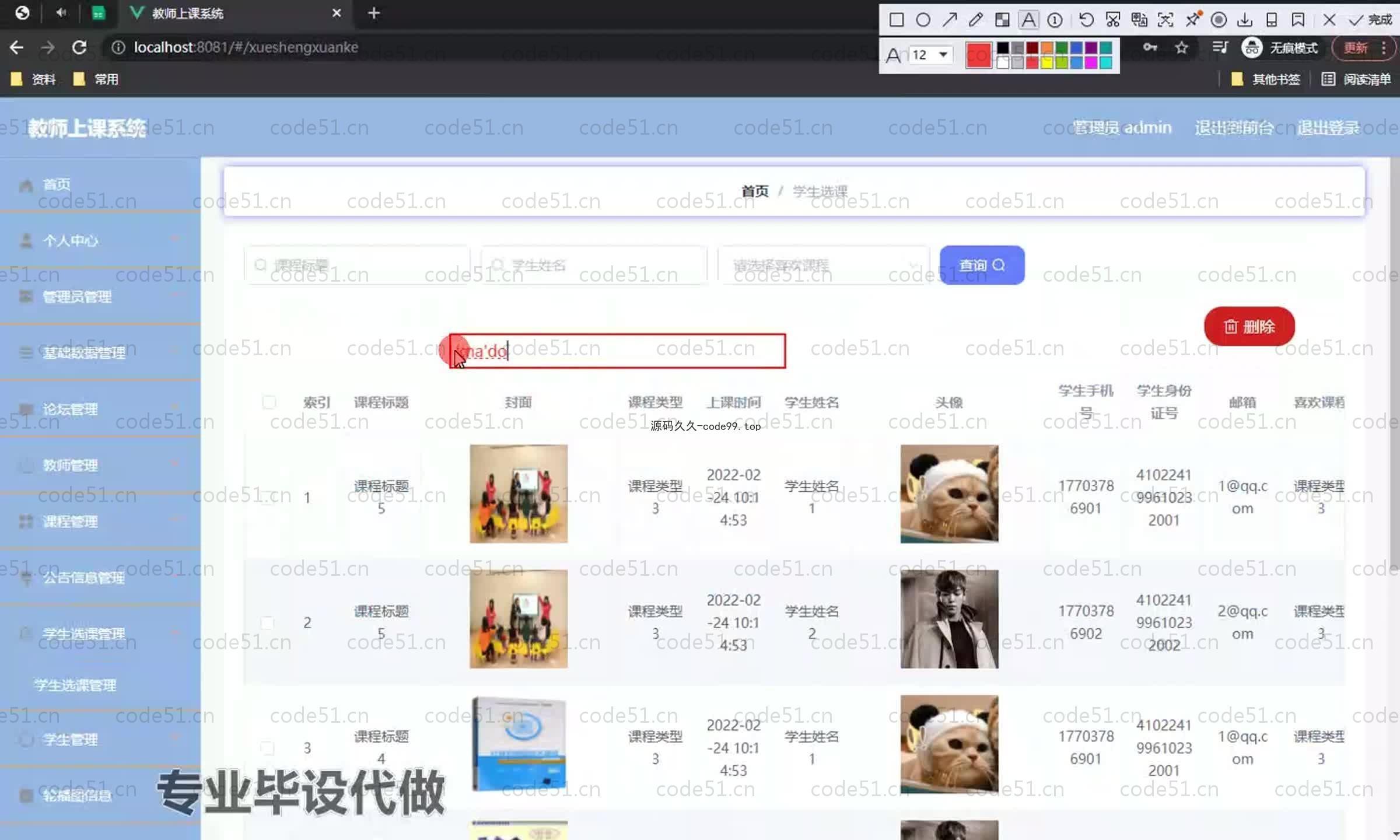Open new browser tab
Image resolution: width=1400 pixels, height=840 pixels.
pos(374,13)
